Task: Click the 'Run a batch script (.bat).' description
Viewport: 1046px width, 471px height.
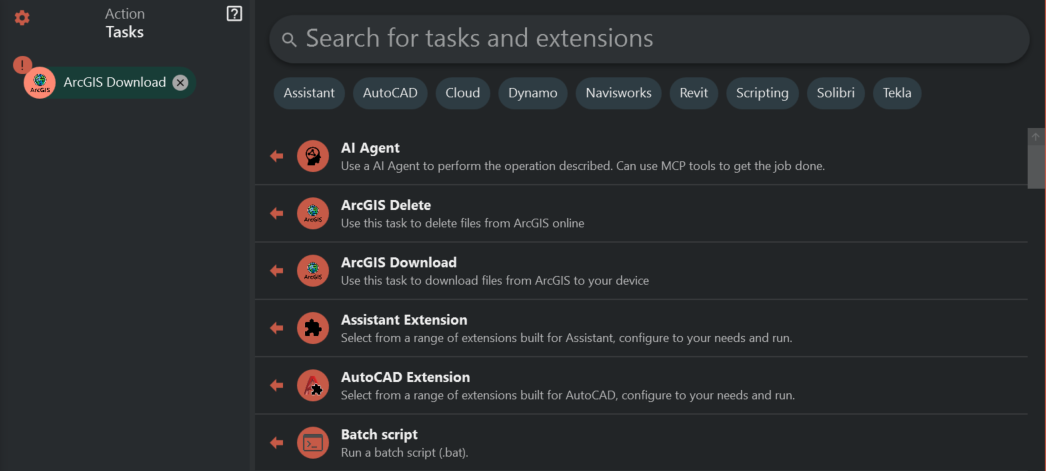Action: click(406, 453)
